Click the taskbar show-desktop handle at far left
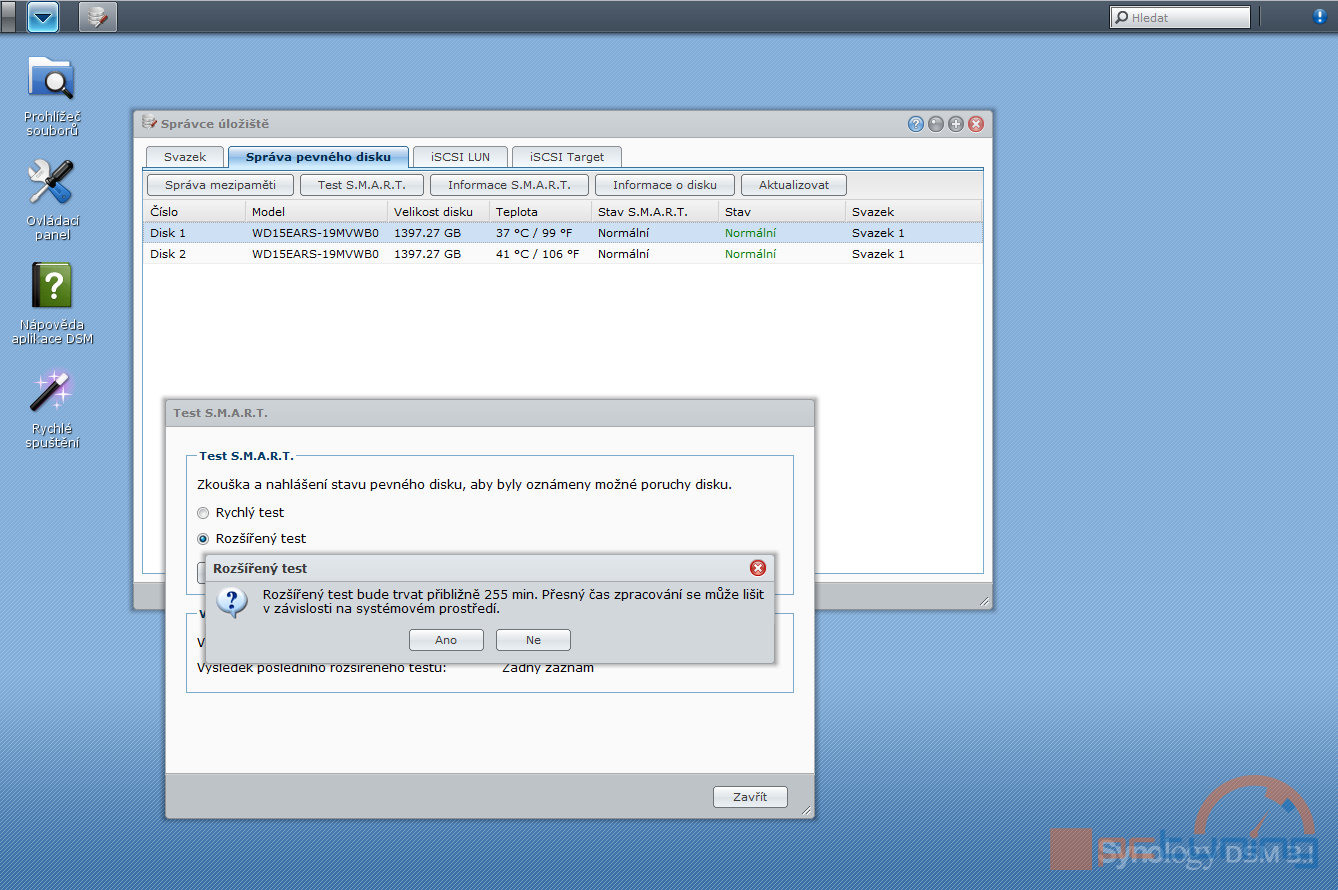The width and height of the screenshot is (1338, 890). point(8,16)
